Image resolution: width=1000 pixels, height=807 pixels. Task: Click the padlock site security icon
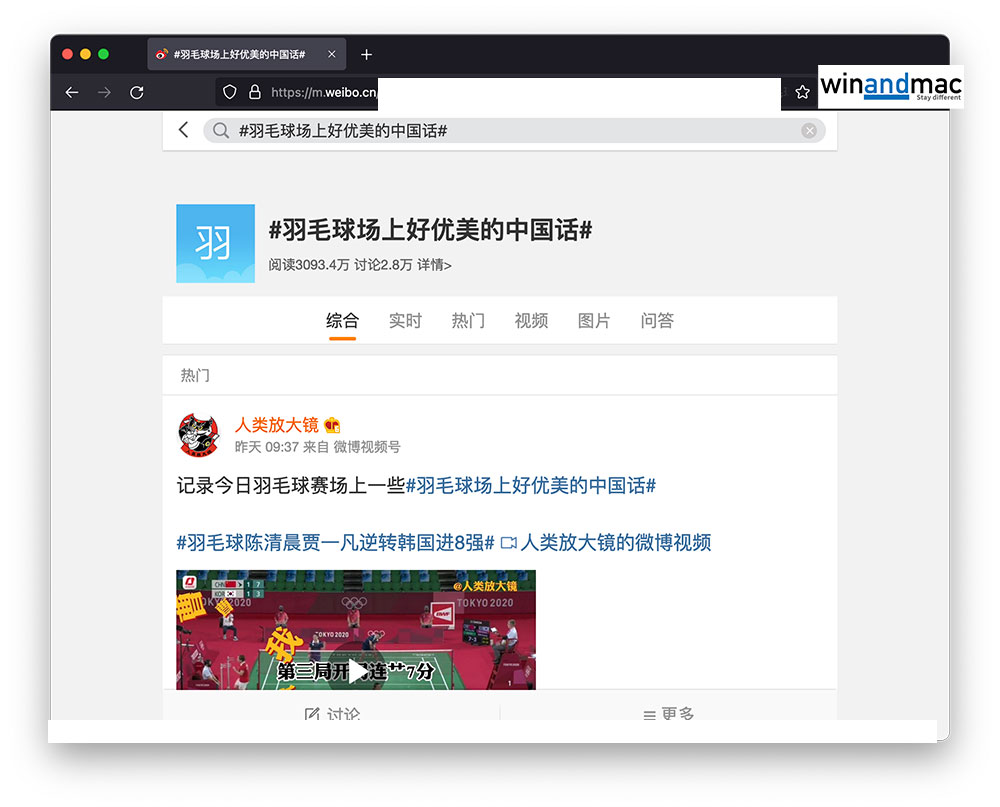click(x=254, y=92)
